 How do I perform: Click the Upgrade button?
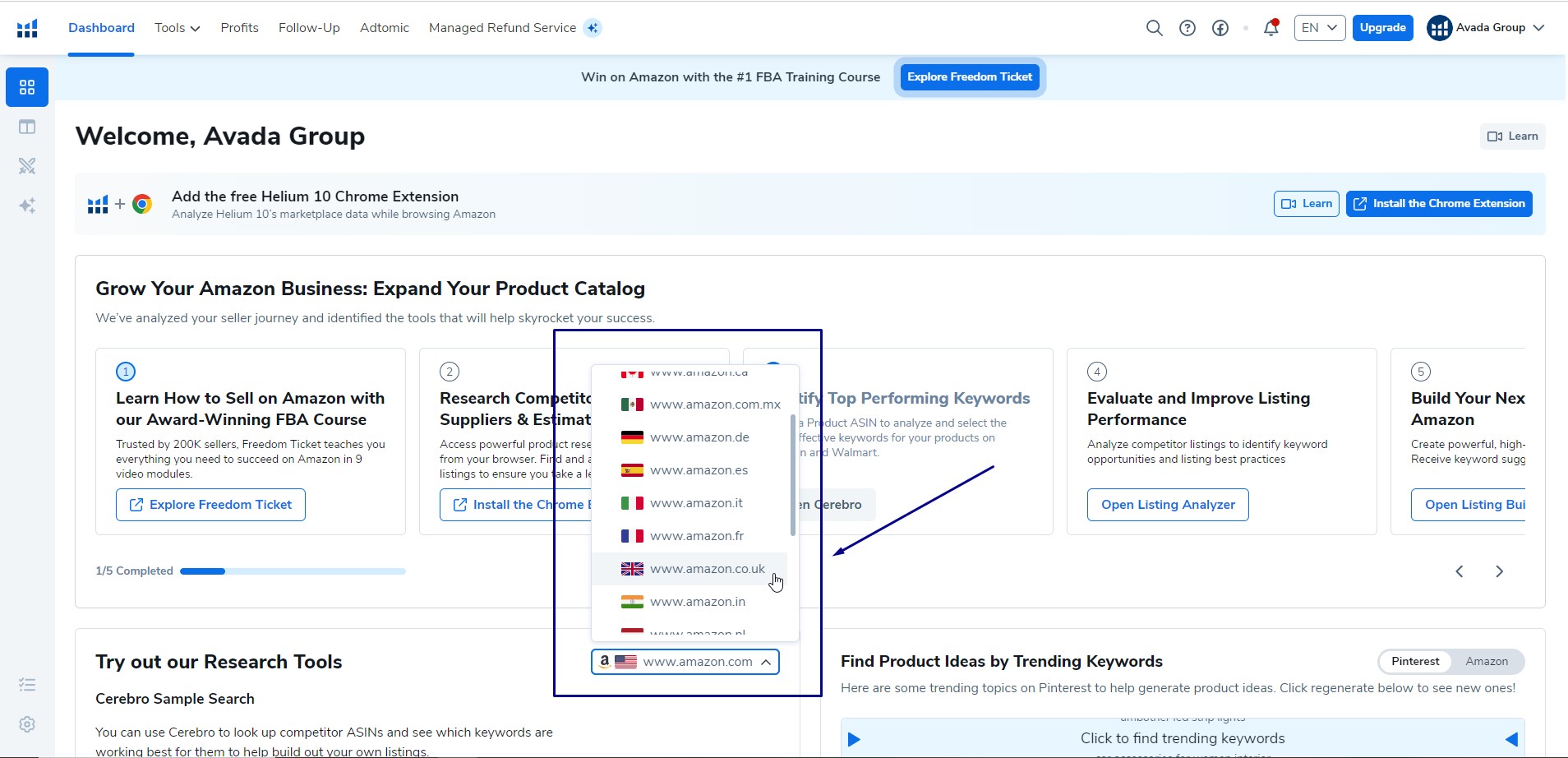(1383, 28)
